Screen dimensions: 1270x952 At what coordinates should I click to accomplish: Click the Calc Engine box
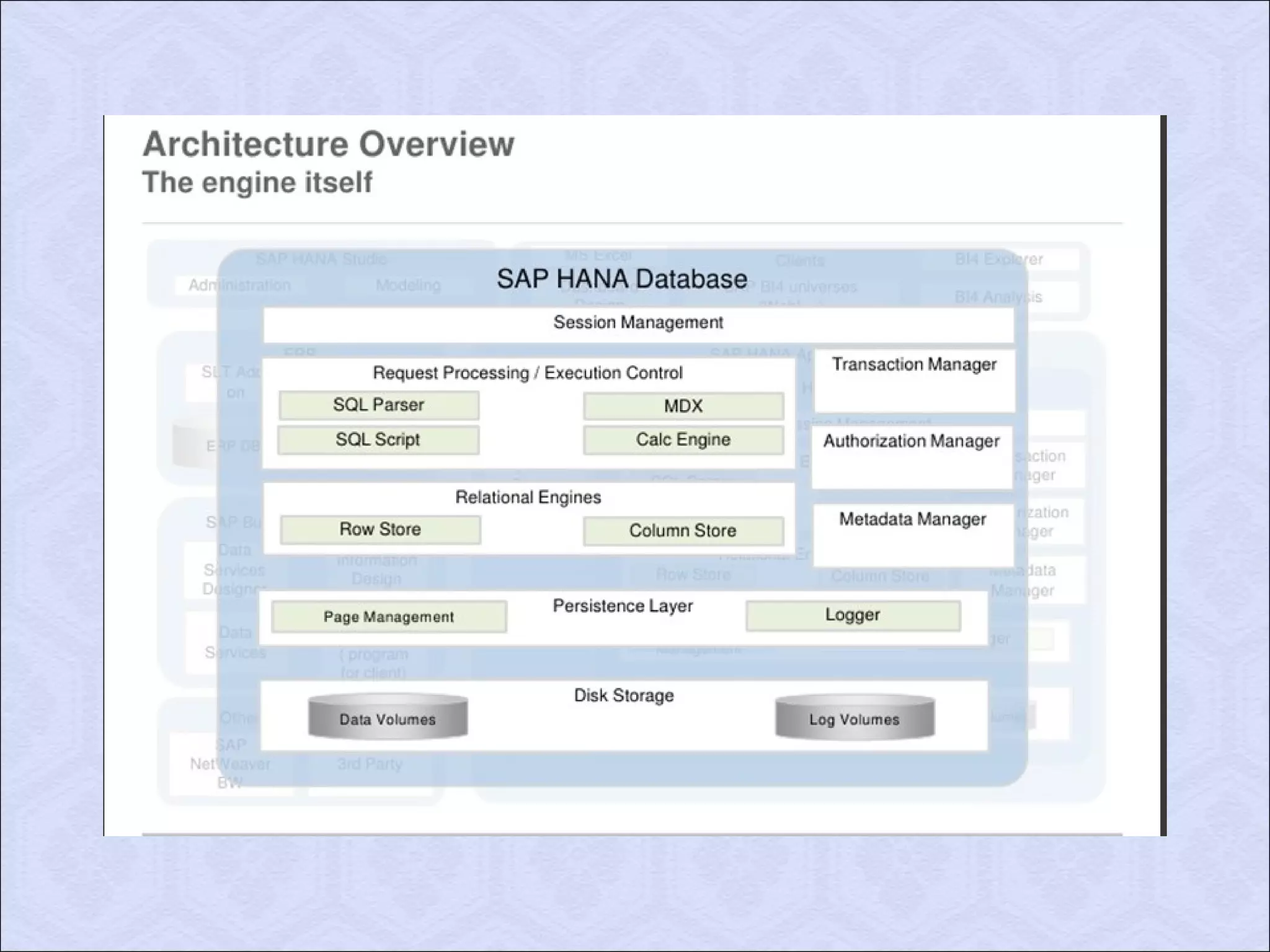(683, 440)
